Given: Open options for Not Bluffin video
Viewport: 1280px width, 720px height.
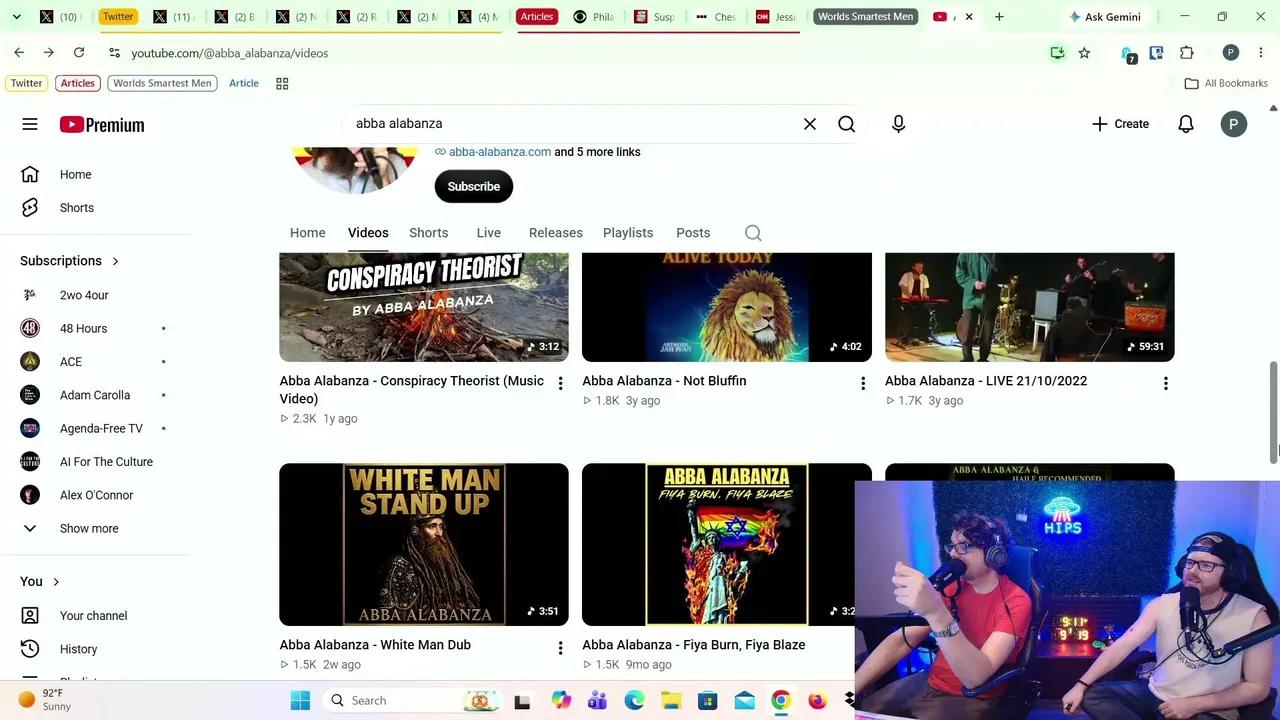Looking at the screenshot, I should [x=863, y=383].
